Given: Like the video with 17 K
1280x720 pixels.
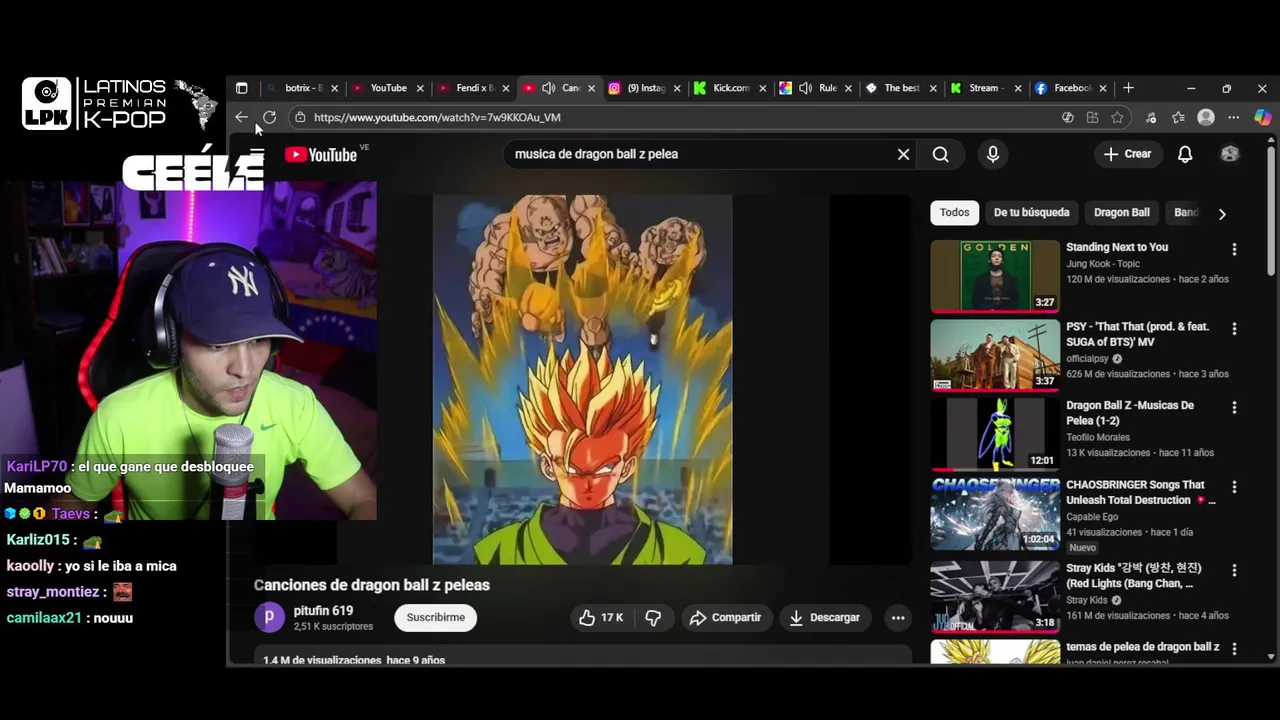Looking at the screenshot, I should click(601, 617).
